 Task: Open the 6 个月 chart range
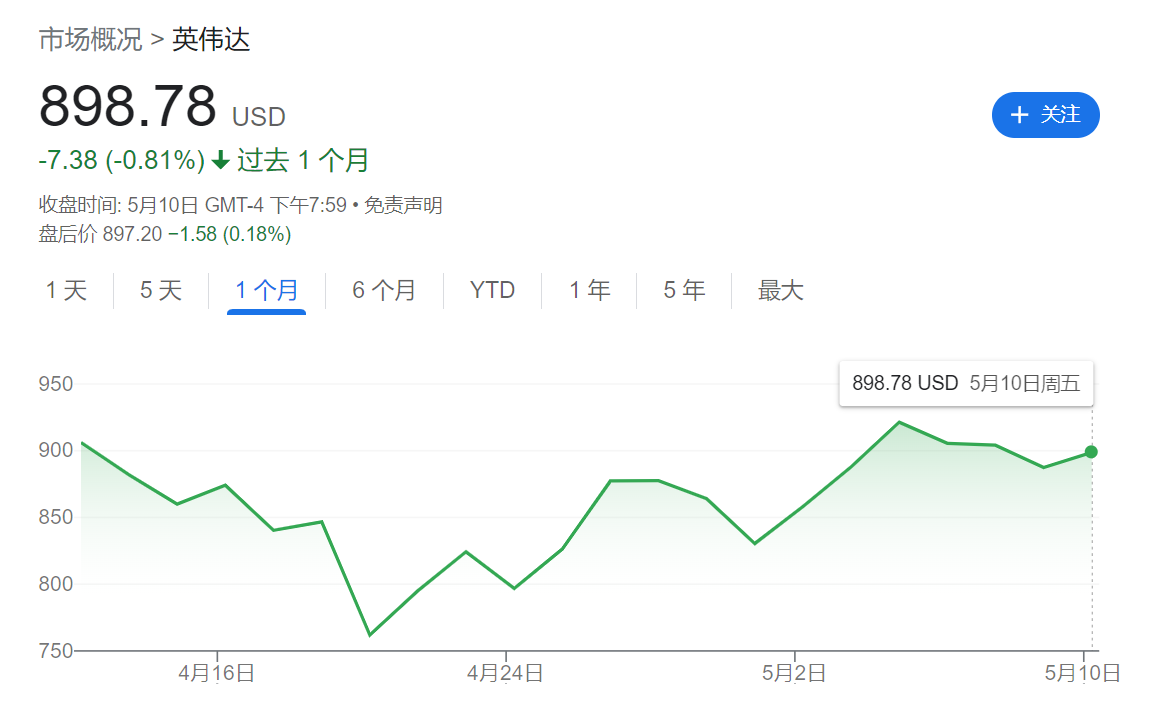[x=384, y=290]
